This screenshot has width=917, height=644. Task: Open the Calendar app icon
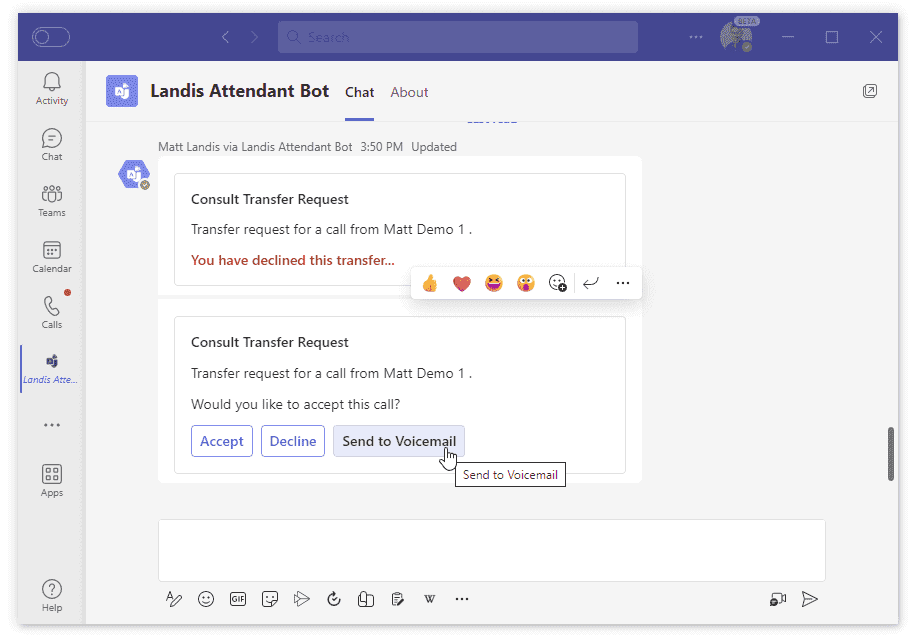(x=52, y=256)
